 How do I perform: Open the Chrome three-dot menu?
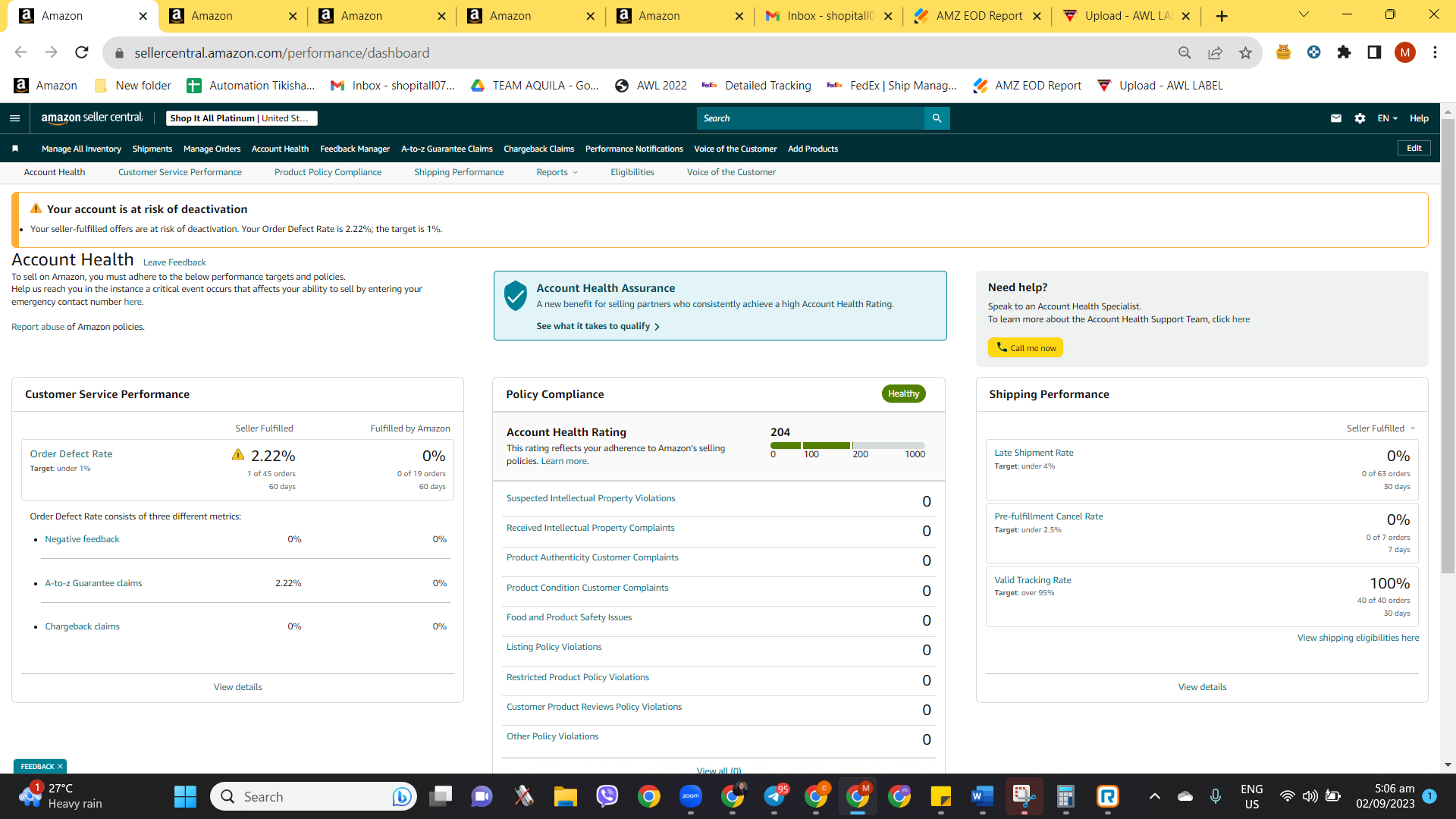(x=1435, y=52)
